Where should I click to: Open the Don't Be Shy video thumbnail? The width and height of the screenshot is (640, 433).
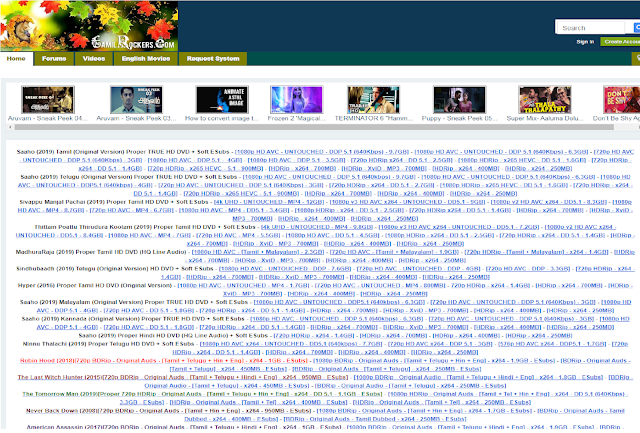(622, 100)
